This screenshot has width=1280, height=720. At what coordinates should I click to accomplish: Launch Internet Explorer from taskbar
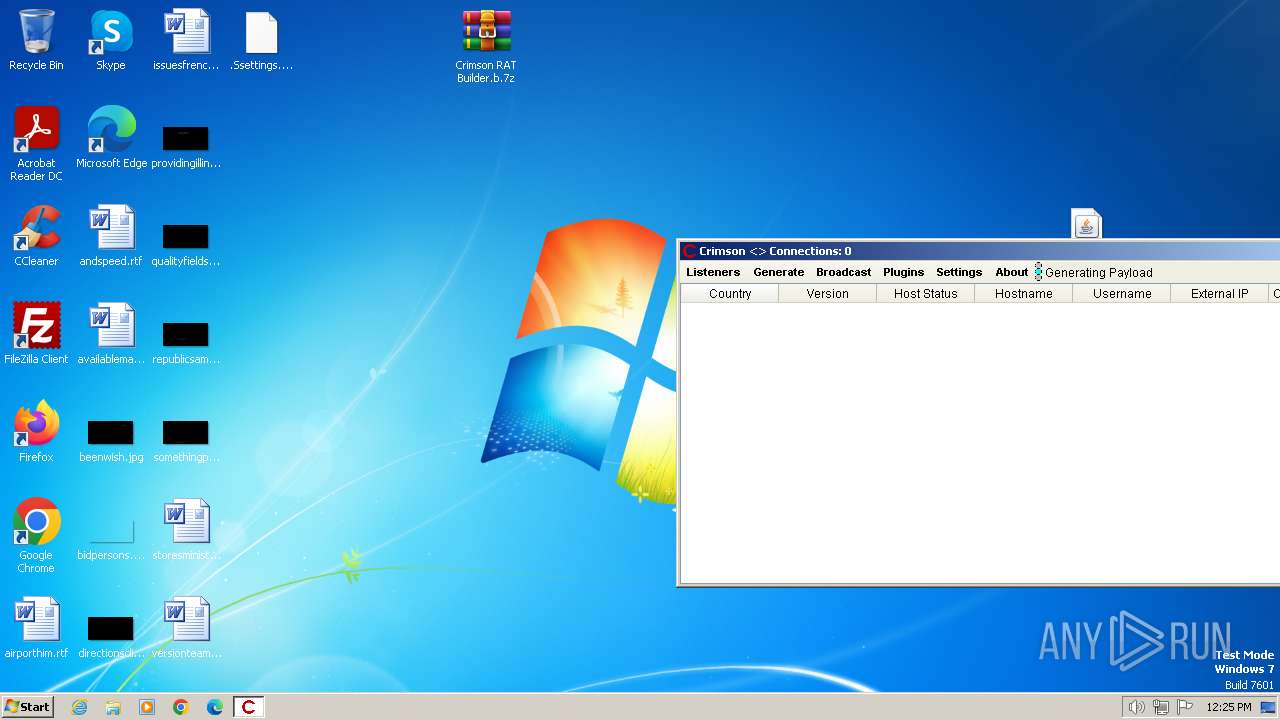79,707
